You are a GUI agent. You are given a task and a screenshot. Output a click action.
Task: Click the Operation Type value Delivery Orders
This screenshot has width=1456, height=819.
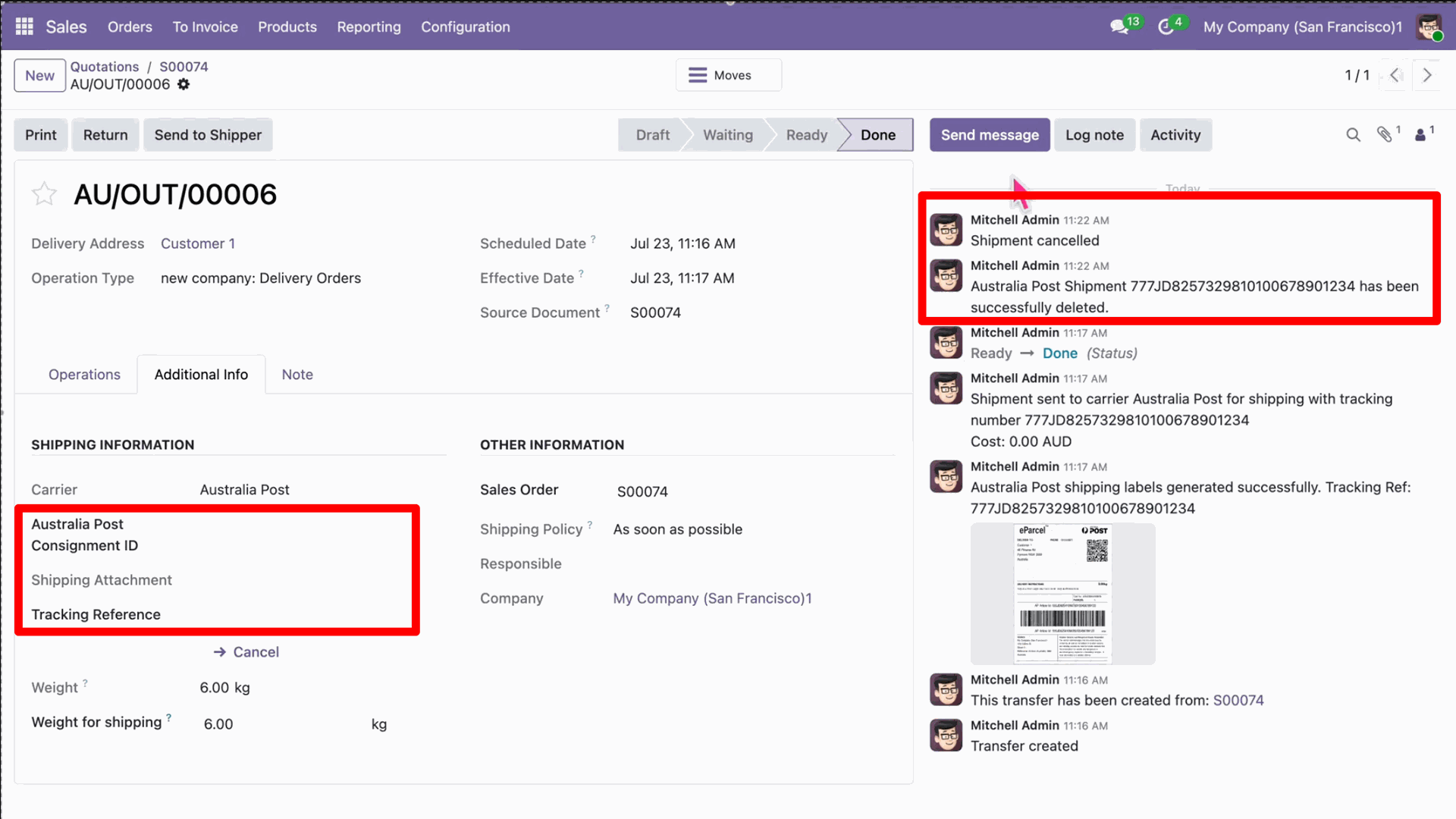pyautogui.click(x=261, y=278)
